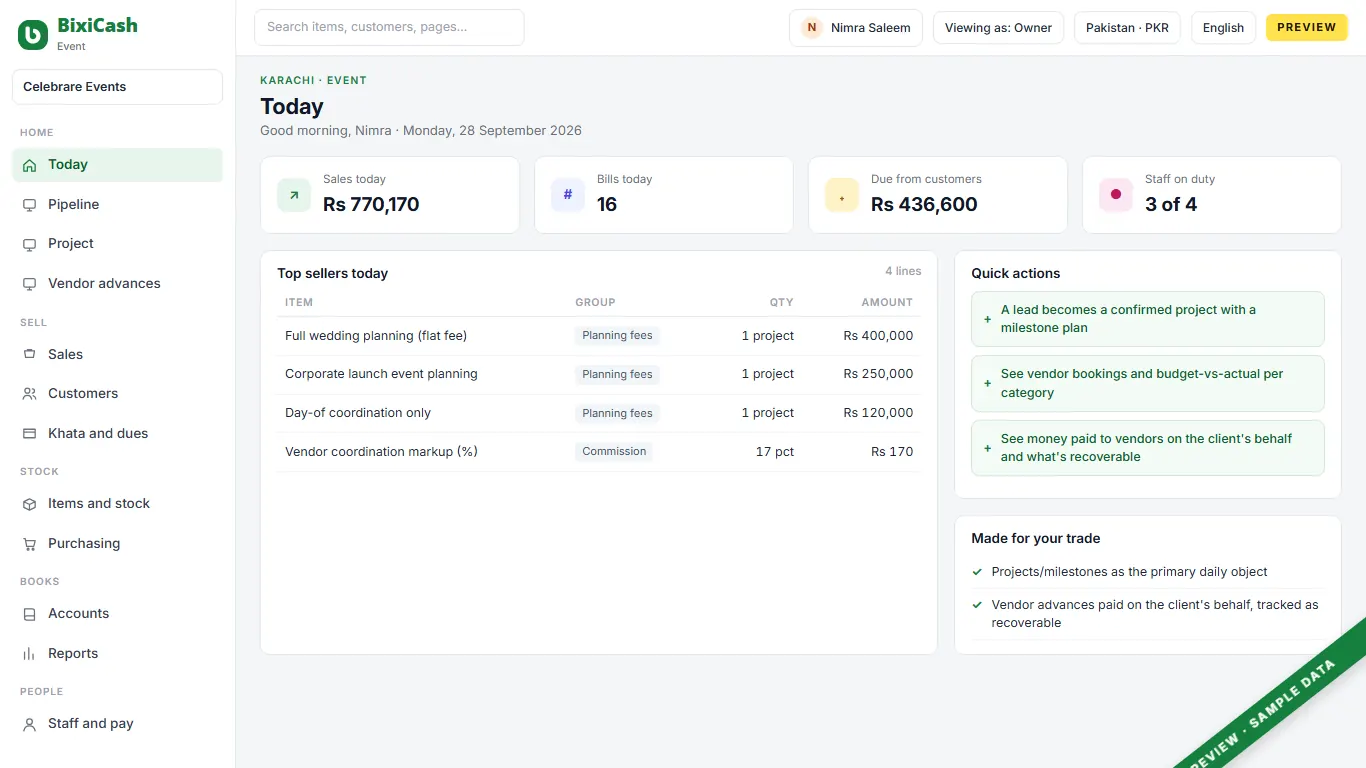Click the Khata and dues card icon
Image resolution: width=1366 pixels, height=768 pixels.
tap(29, 434)
